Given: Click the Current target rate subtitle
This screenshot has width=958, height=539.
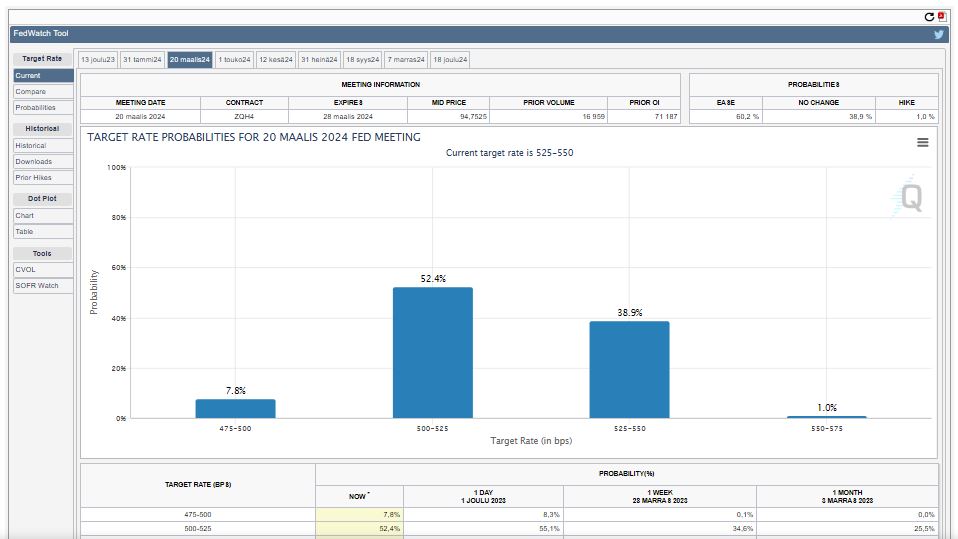Looking at the screenshot, I should coord(510,153).
